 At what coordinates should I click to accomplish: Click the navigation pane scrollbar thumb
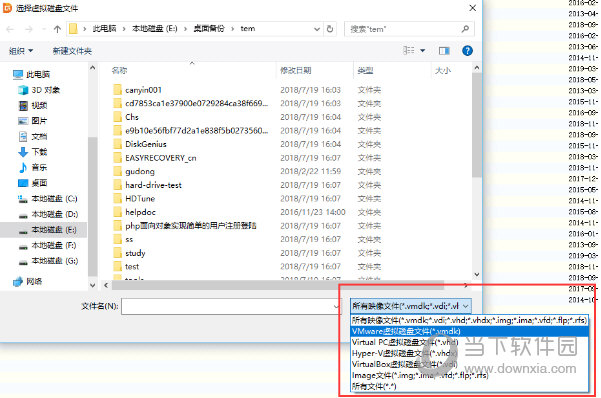pos(92,206)
